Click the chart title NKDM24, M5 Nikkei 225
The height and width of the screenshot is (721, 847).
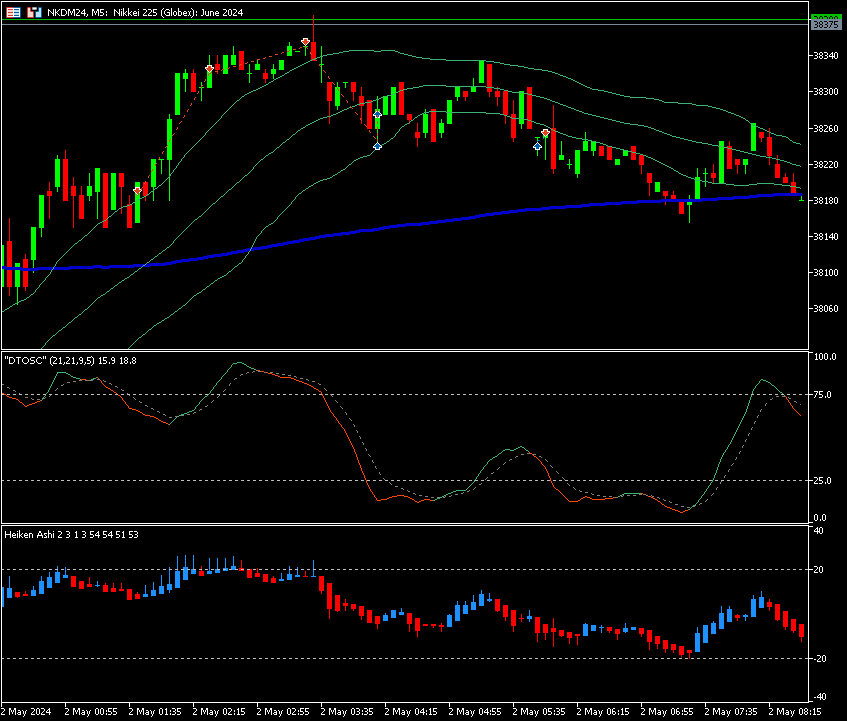(x=145, y=12)
